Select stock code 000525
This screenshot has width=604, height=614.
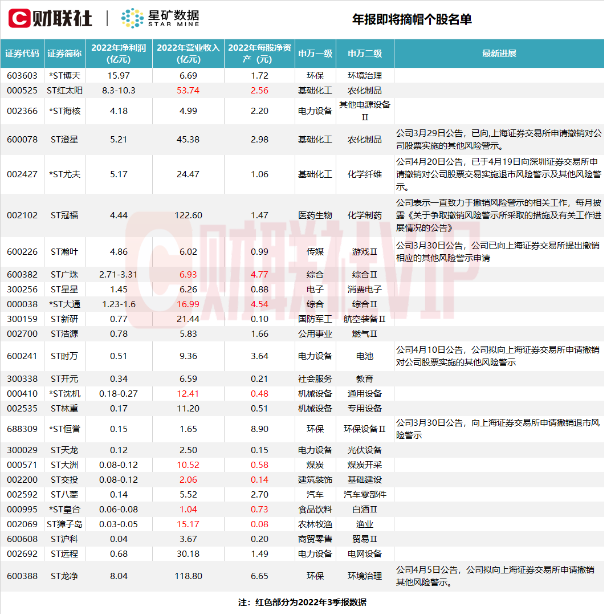coord(22,90)
